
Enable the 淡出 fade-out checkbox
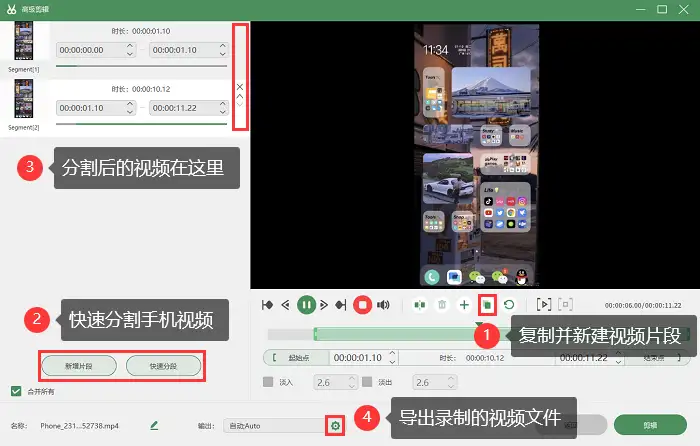coord(367,382)
